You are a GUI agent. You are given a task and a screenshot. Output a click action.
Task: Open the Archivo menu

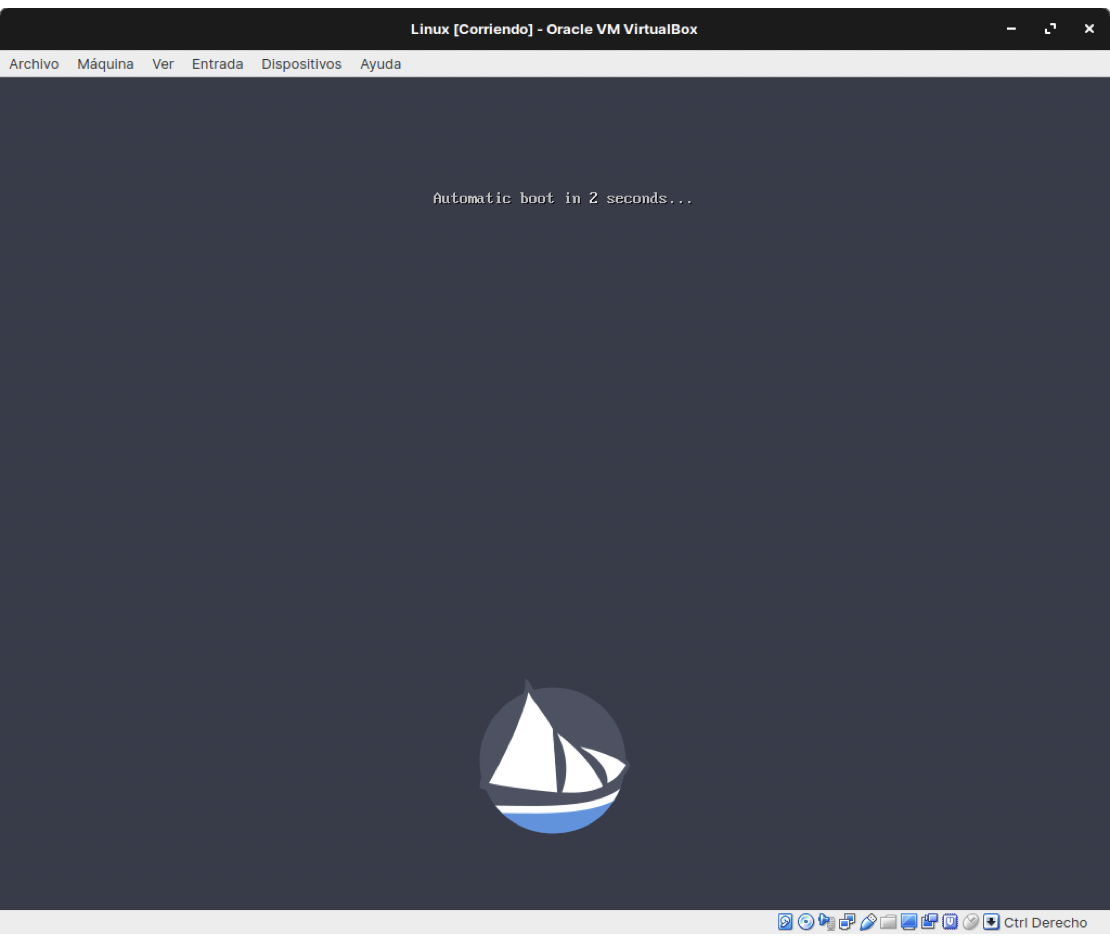(x=34, y=64)
